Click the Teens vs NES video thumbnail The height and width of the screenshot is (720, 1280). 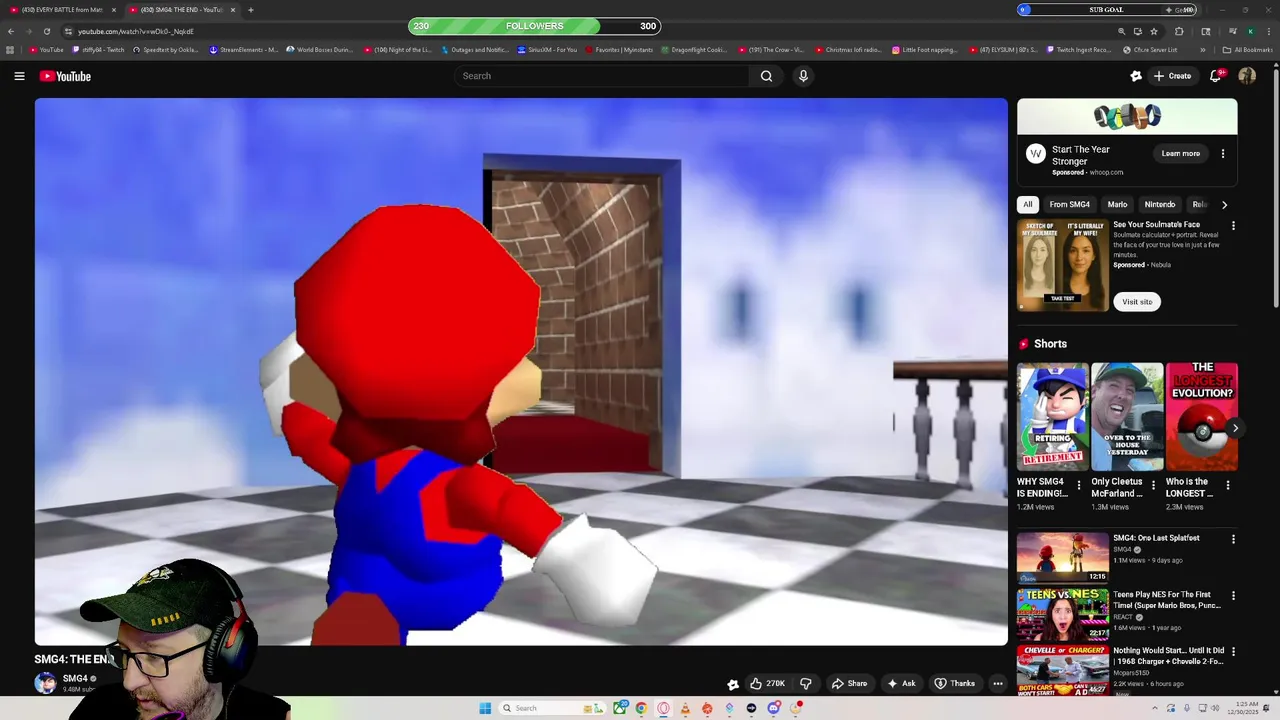tap(1063, 614)
